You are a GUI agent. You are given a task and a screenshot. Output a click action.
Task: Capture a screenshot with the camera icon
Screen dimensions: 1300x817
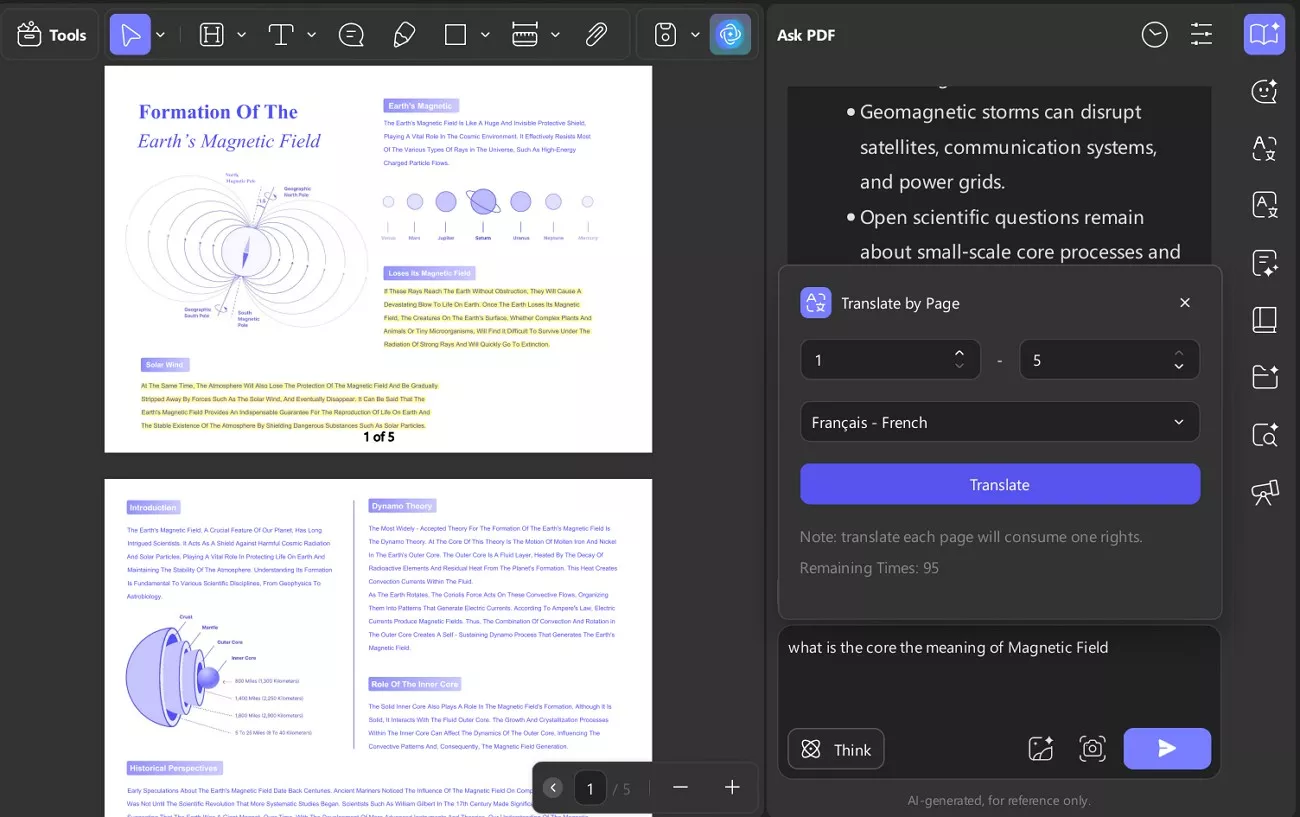click(x=1092, y=748)
